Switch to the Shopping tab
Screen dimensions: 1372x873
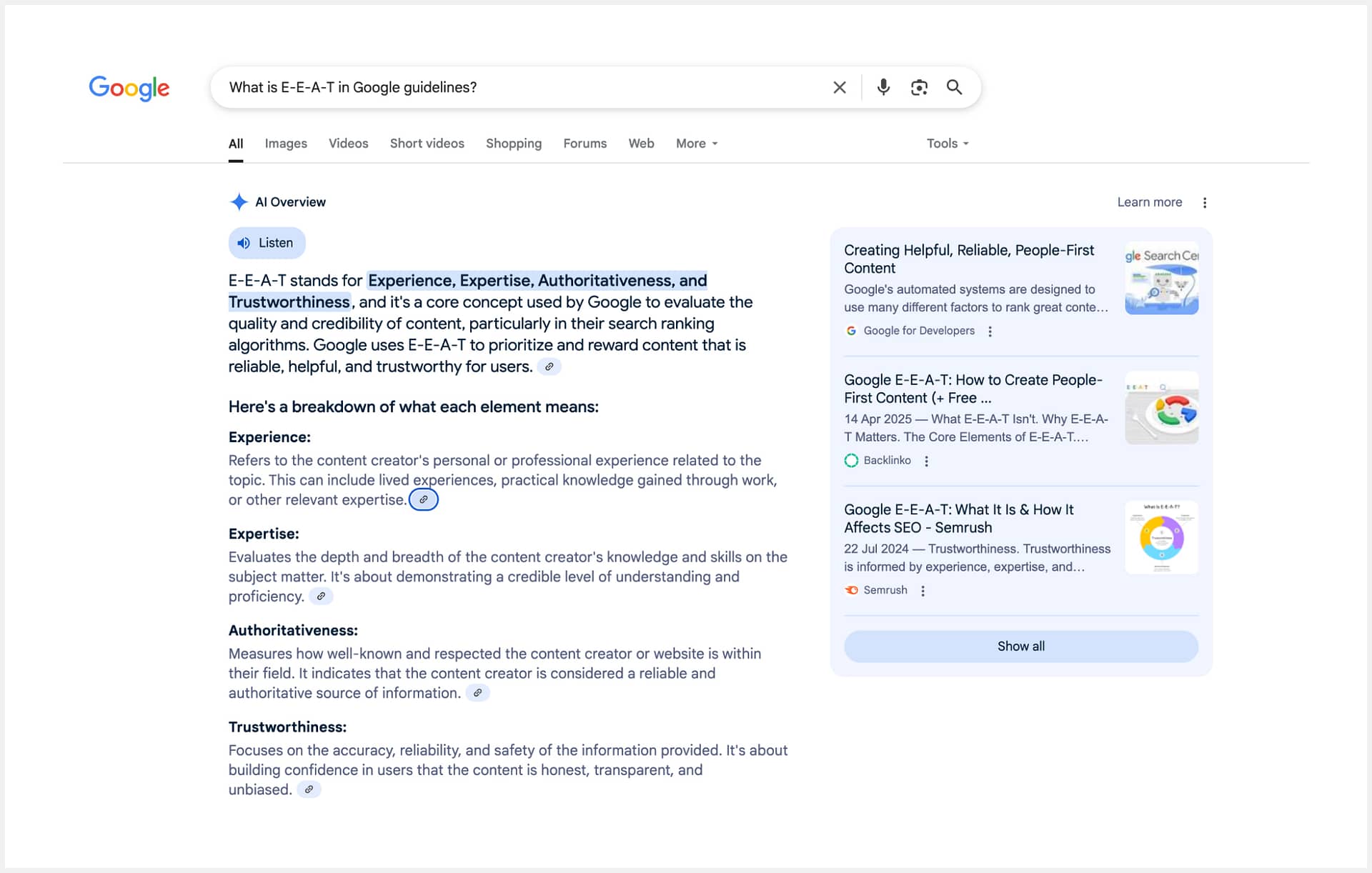514,144
